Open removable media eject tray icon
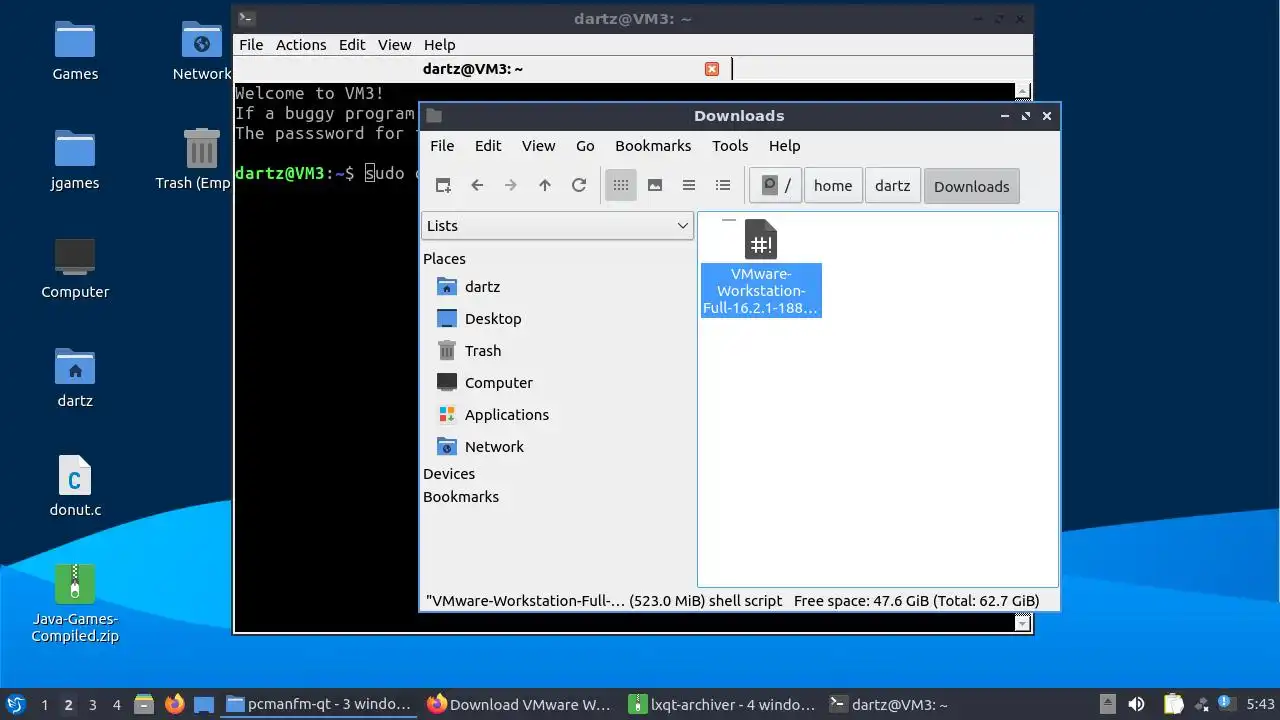Image resolution: width=1280 pixels, height=720 pixels. [x=1107, y=704]
